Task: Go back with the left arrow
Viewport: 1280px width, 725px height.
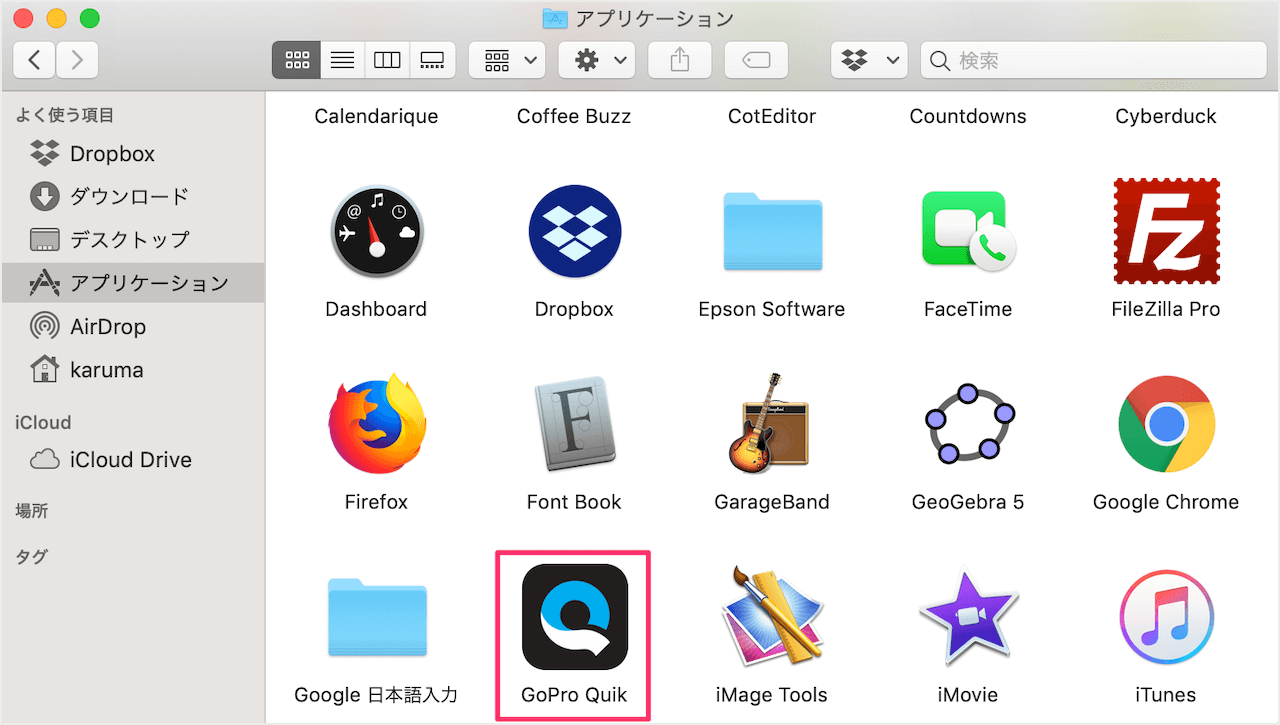Action: (x=34, y=60)
